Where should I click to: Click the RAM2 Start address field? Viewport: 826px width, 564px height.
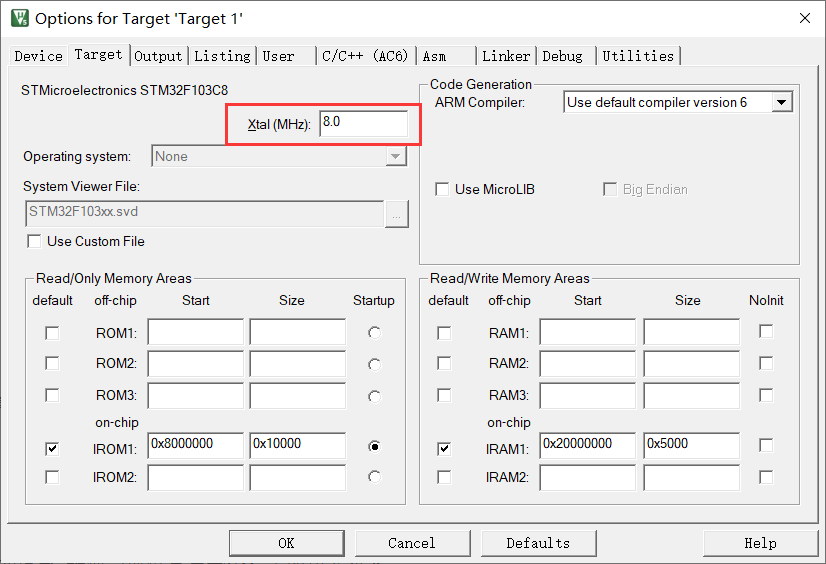[x=587, y=363]
